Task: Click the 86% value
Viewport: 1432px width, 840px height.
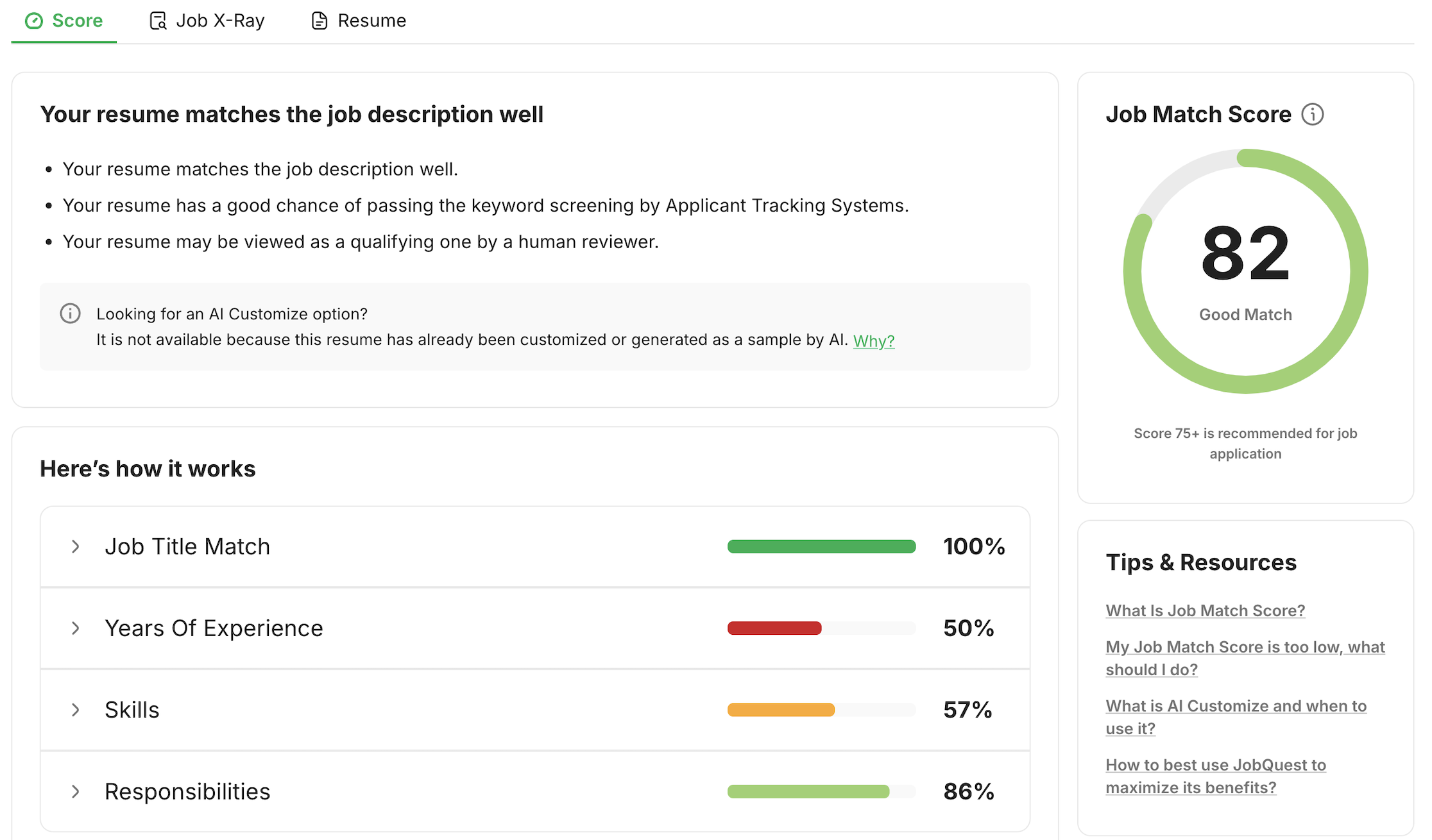Action: point(969,791)
